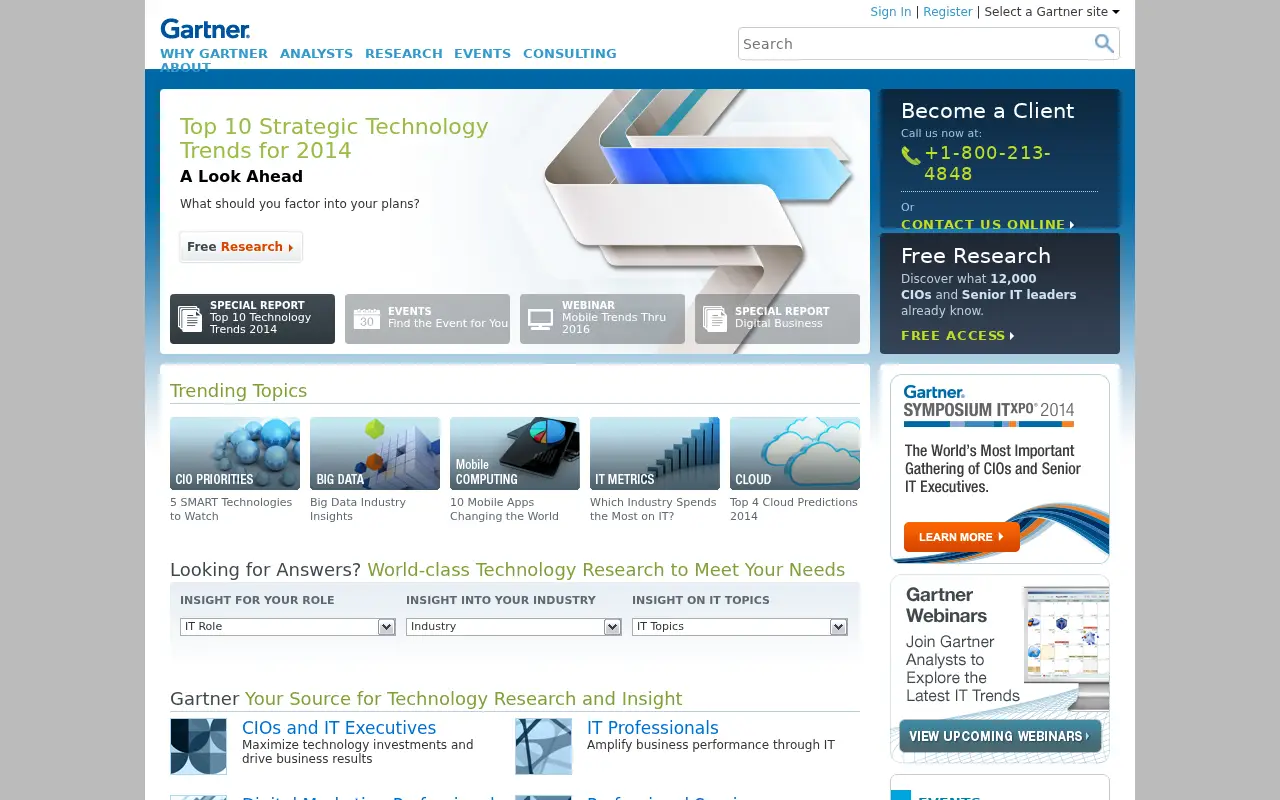Expand the IT Role dropdown
Screen dimensions: 1280x800
pos(288,627)
